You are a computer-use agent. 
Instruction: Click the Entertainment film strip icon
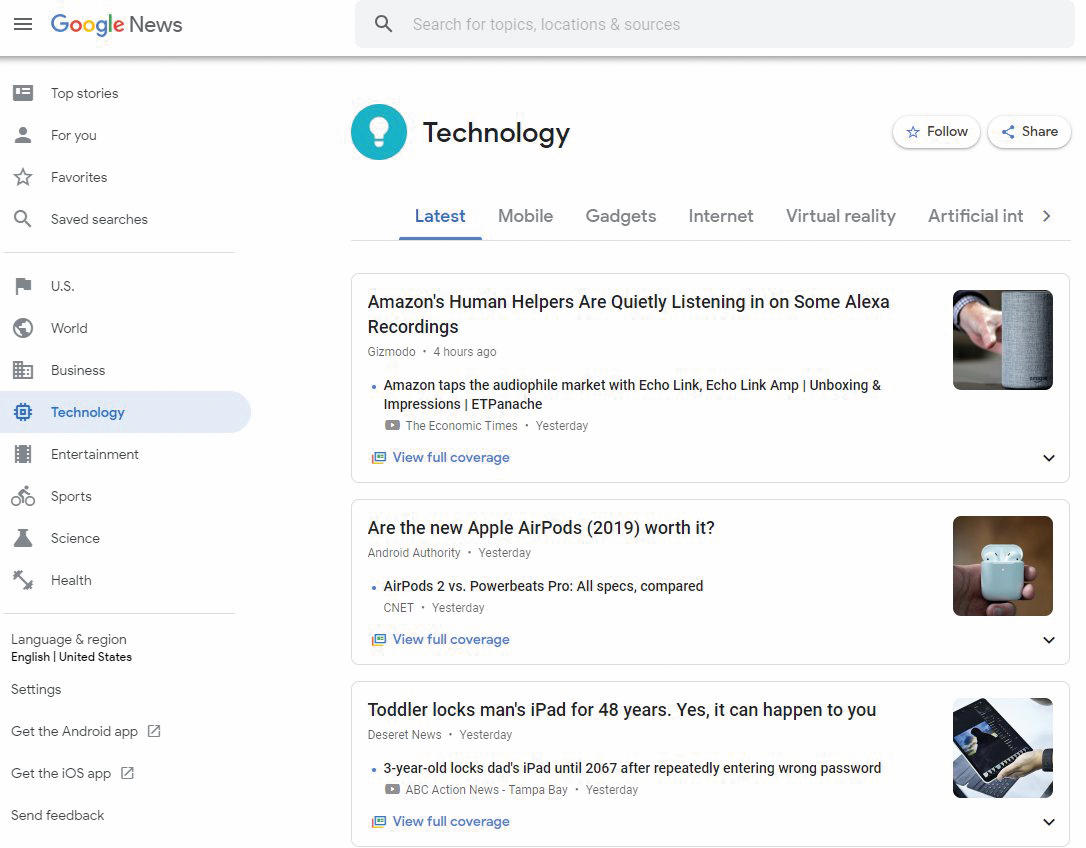coord(23,454)
